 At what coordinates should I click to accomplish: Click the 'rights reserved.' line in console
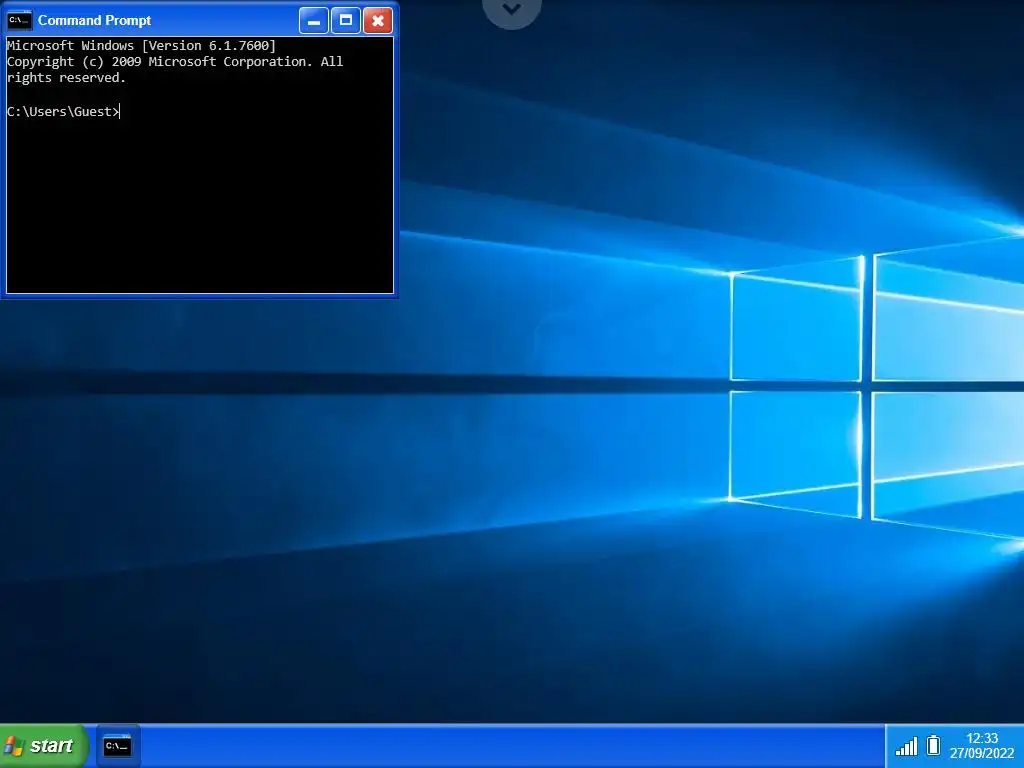coord(66,78)
